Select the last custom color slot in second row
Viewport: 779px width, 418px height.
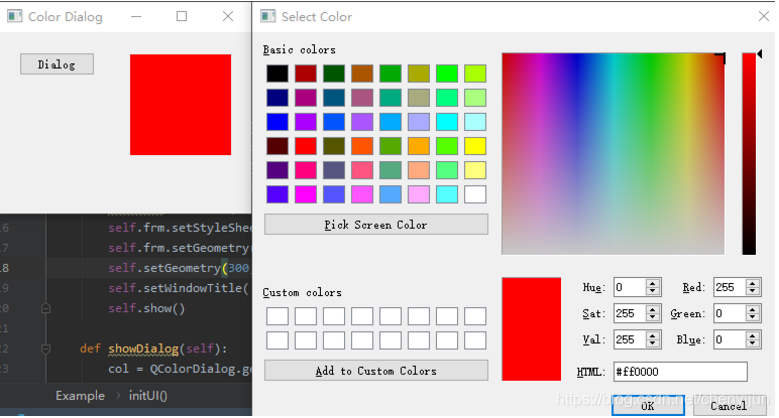coord(475,340)
